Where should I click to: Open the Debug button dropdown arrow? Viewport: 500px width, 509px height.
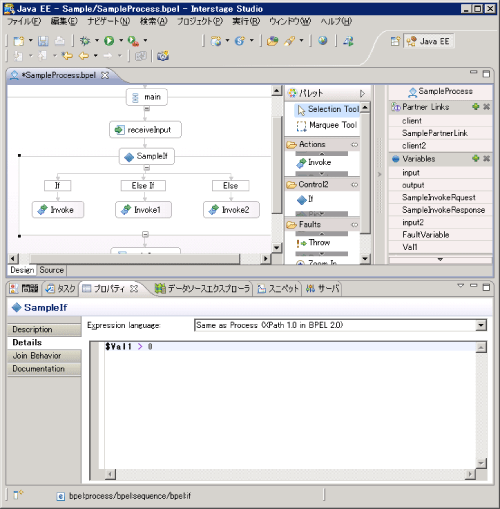click(97, 40)
